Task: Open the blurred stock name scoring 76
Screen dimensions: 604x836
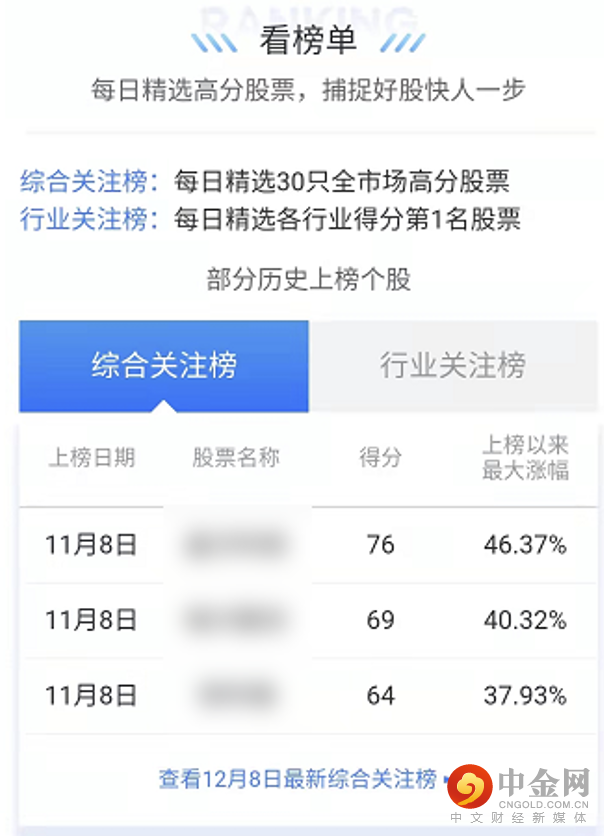Action: pos(236,545)
